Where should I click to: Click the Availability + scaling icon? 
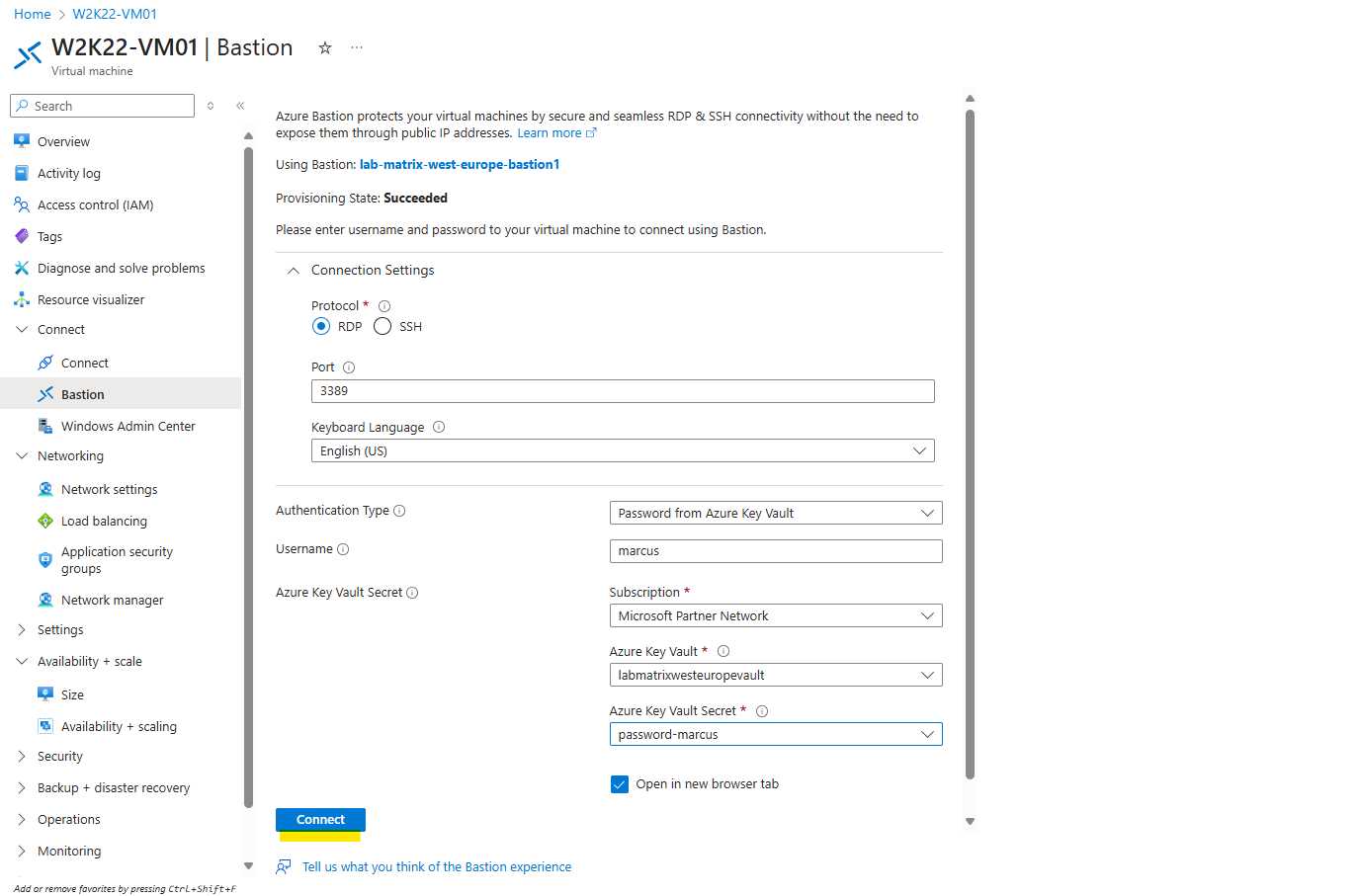tap(45, 726)
